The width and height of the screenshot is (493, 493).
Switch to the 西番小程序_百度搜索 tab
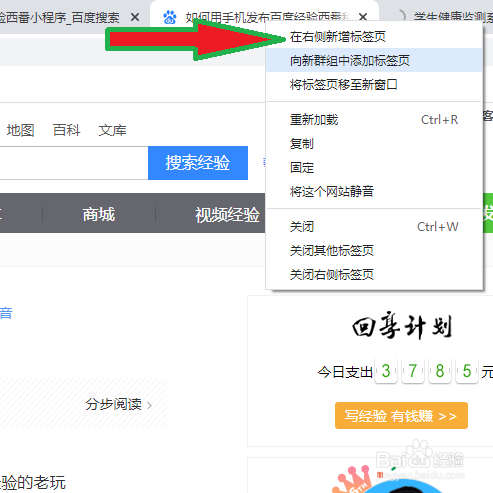(59, 18)
